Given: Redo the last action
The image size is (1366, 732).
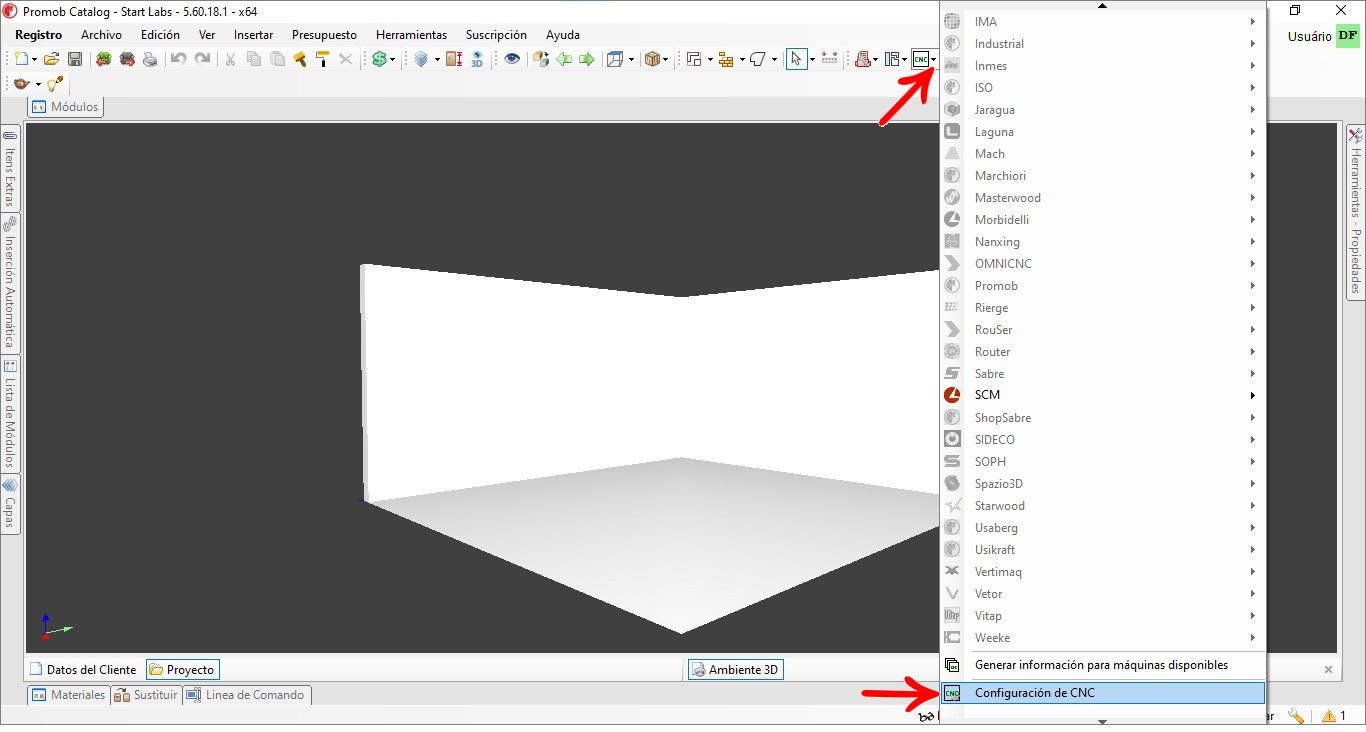Looking at the screenshot, I should (x=202, y=59).
